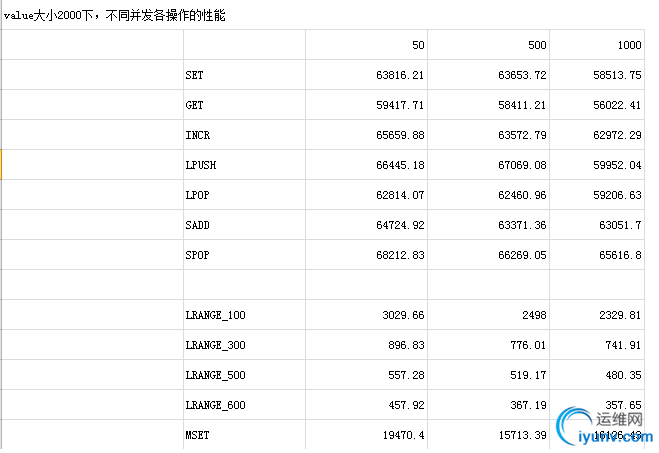Click the column header cell 500
The width and height of the screenshot is (659, 453).
[488, 45]
